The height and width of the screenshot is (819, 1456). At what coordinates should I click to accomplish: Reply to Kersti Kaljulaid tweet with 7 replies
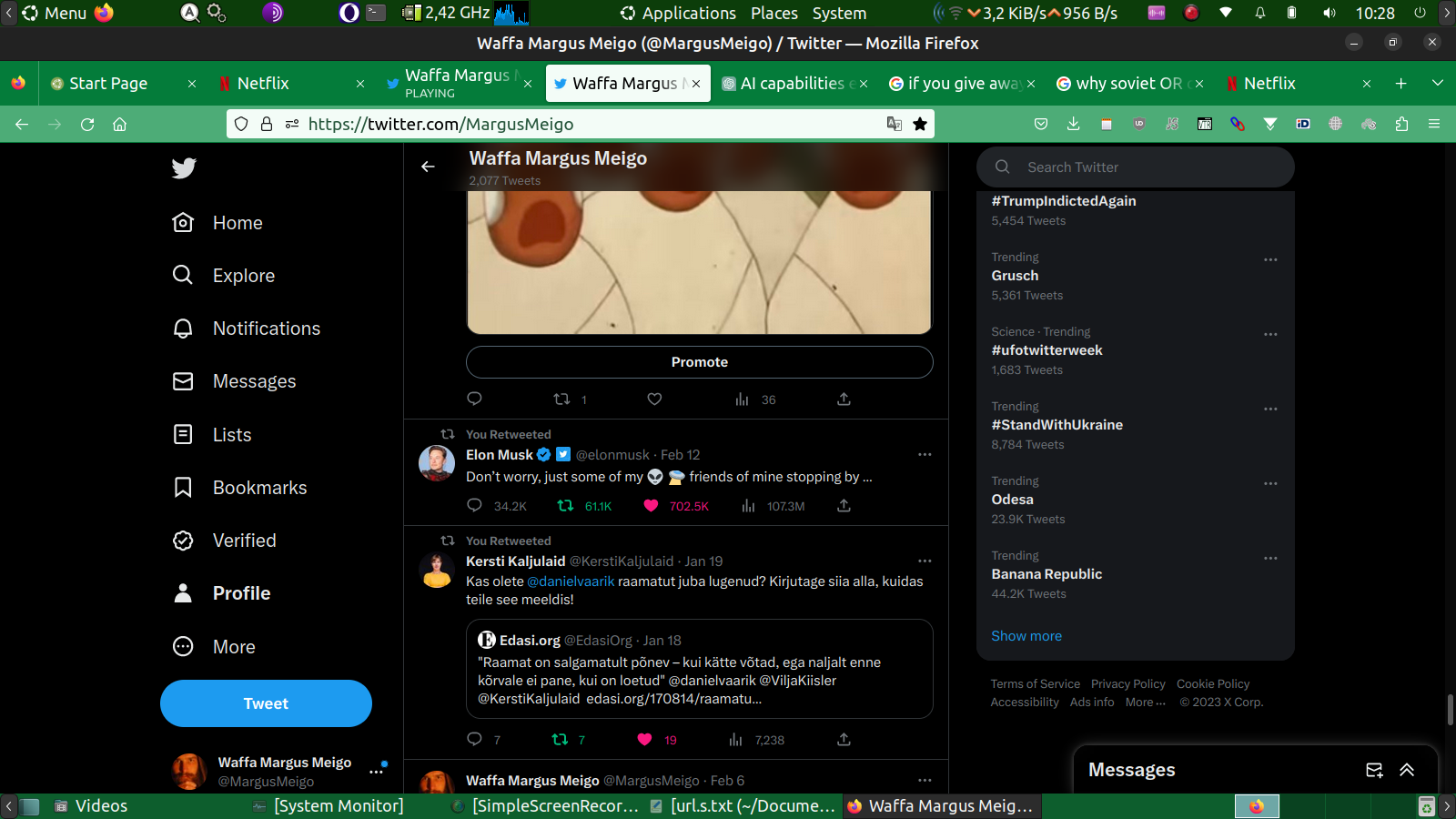pos(483,739)
